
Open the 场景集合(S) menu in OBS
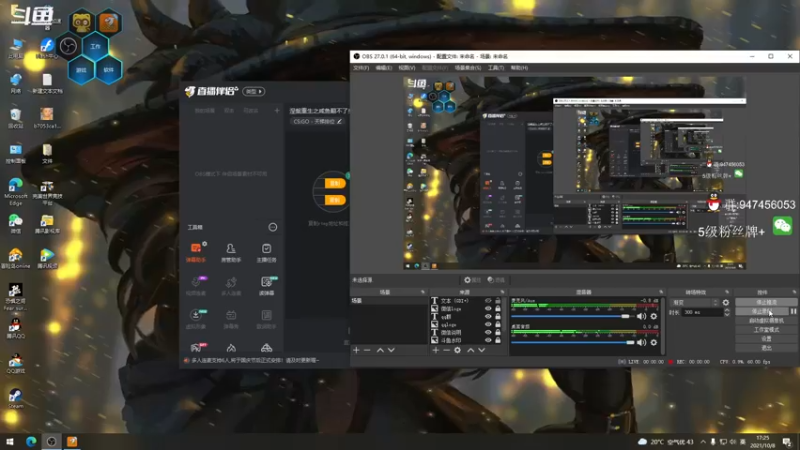pyautogui.click(x=468, y=68)
